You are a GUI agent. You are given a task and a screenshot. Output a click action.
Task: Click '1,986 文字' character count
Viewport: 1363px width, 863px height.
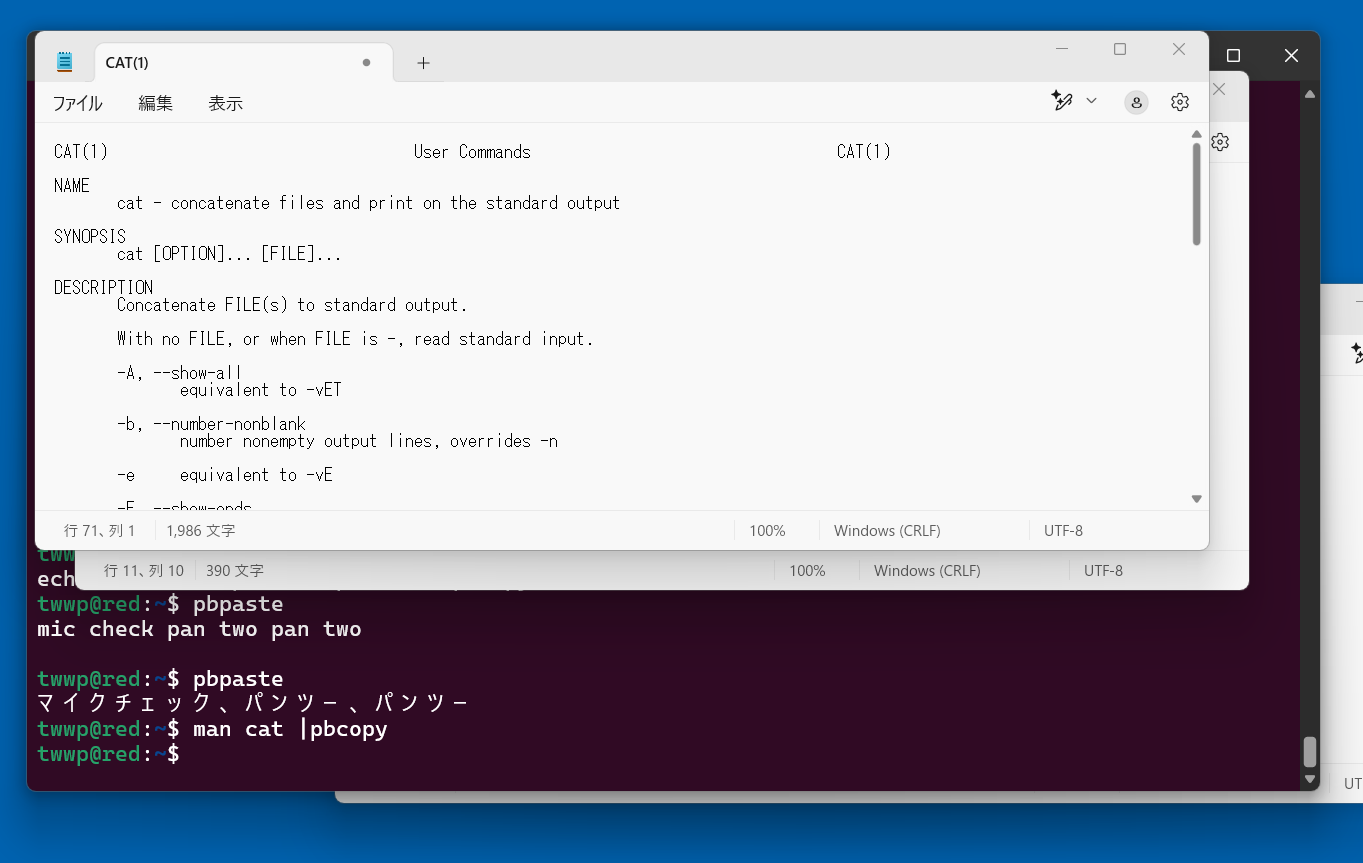pyautogui.click(x=201, y=531)
